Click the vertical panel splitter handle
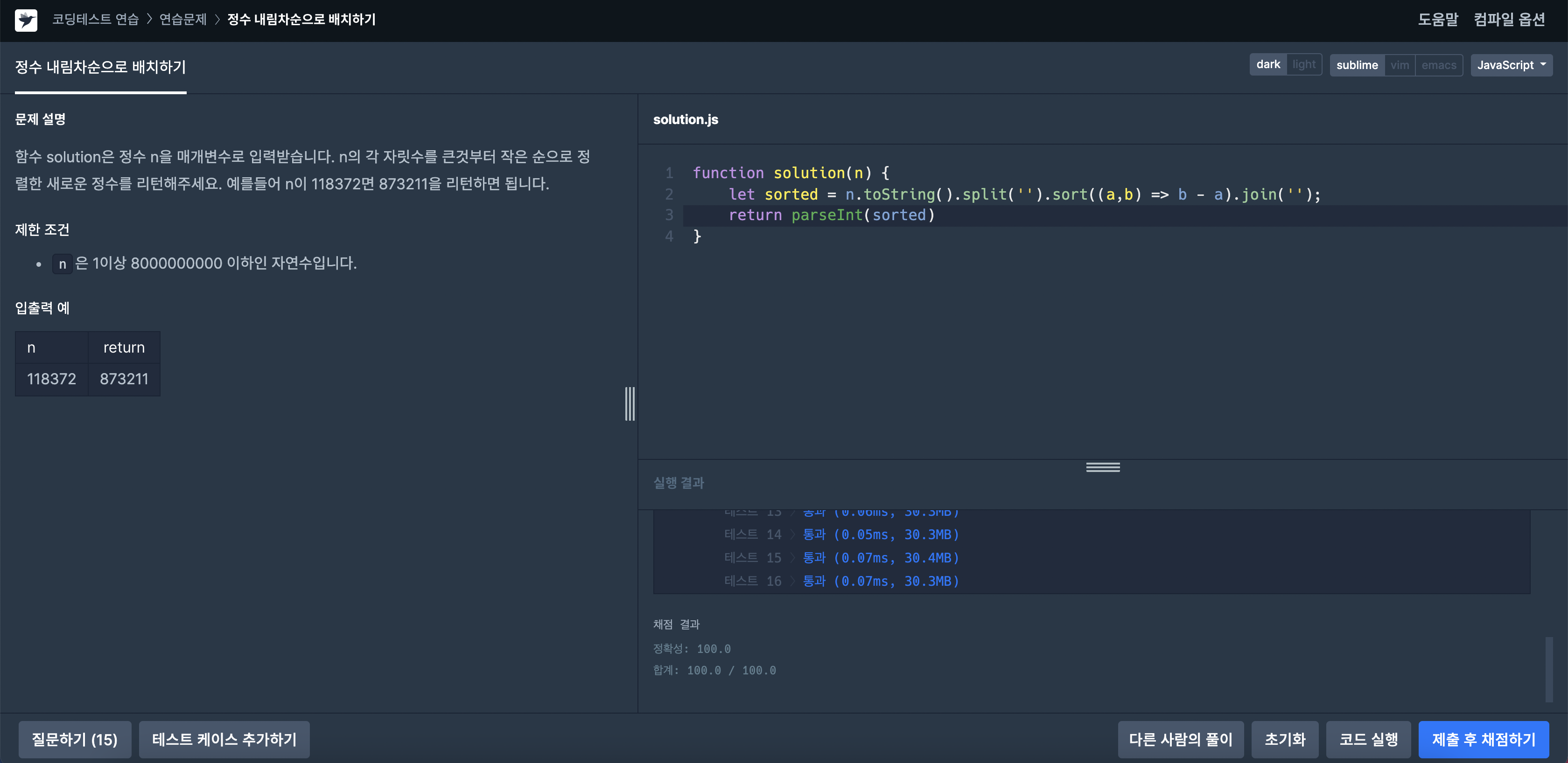The height and width of the screenshot is (763, 1568). pos(630,403)
